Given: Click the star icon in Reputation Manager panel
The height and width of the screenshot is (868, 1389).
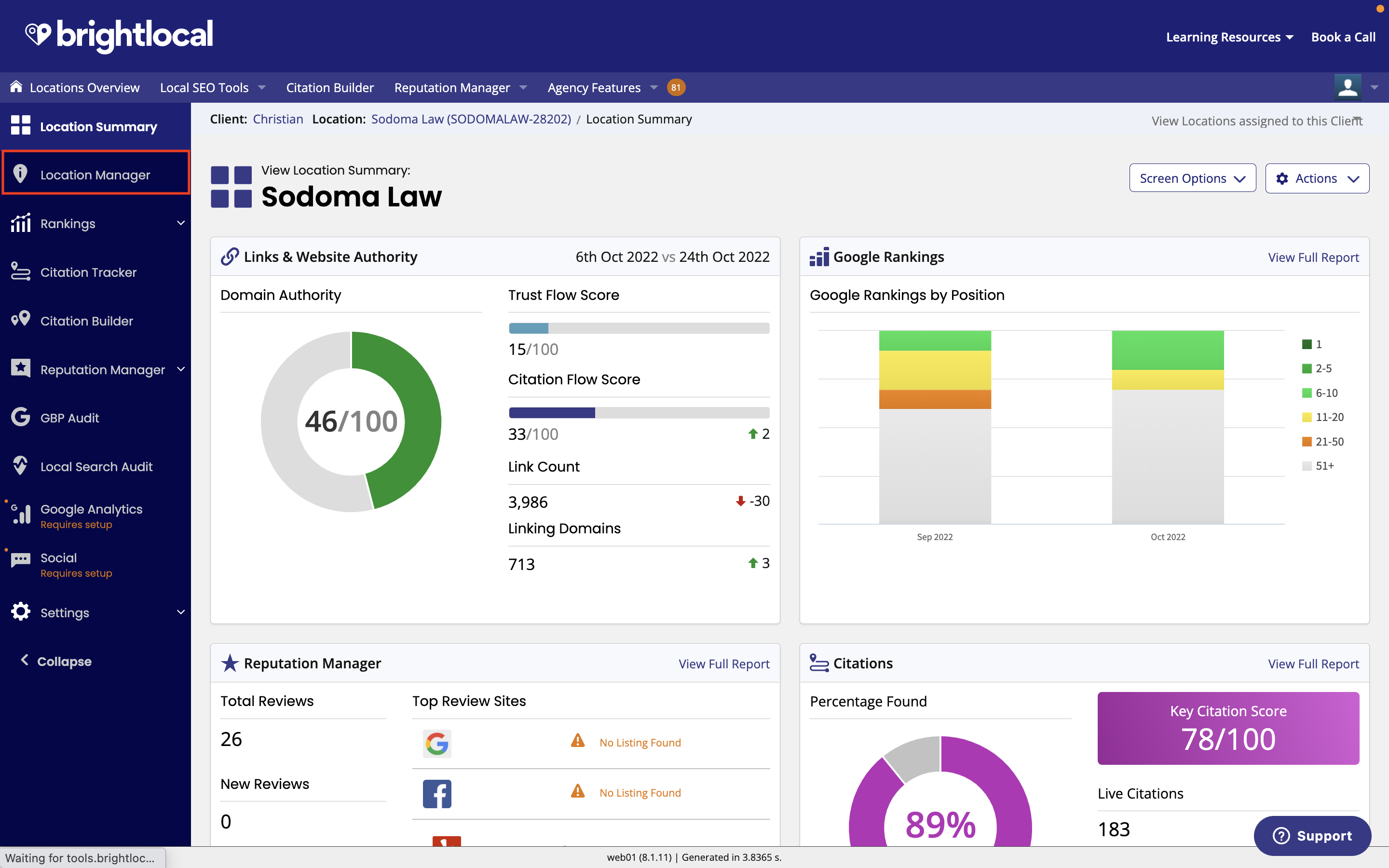Looking at the screenshot, I should pos(230,663).
